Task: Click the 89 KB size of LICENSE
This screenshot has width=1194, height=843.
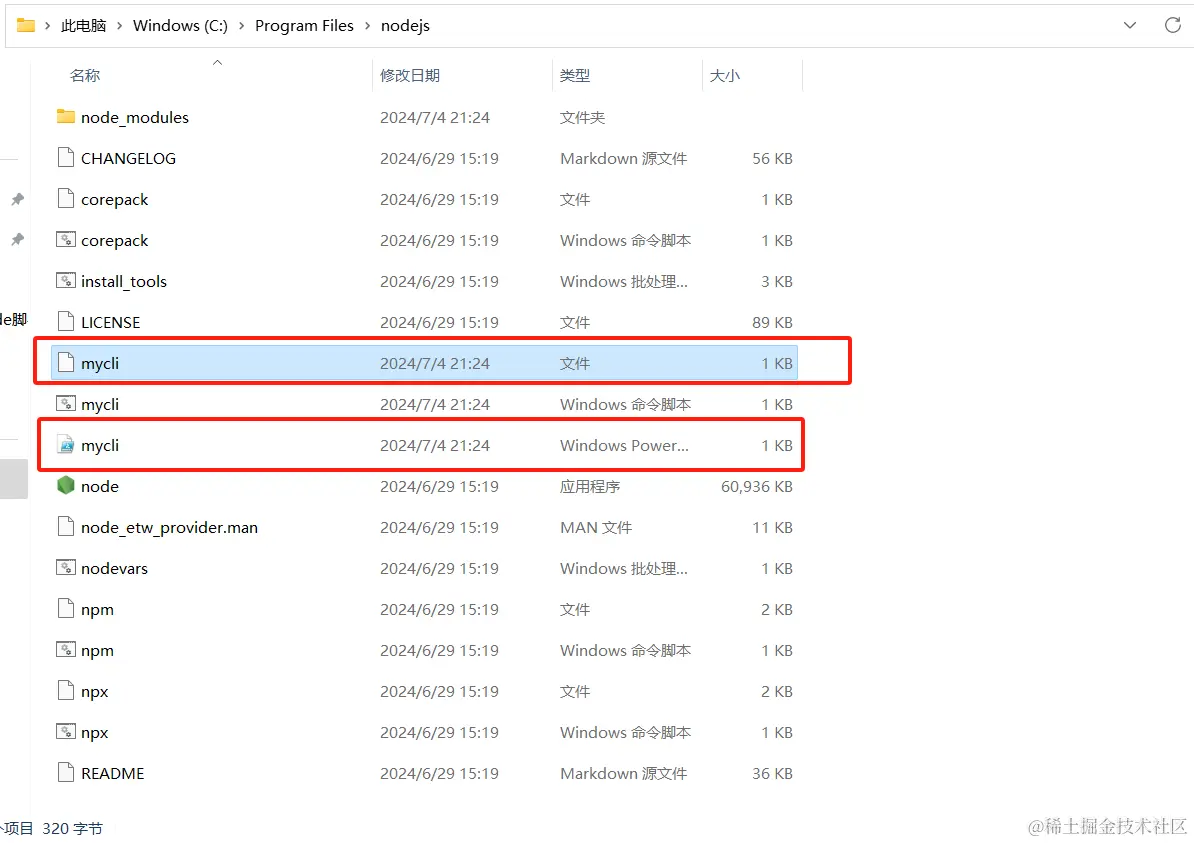Action: click(x=772, y=322)
